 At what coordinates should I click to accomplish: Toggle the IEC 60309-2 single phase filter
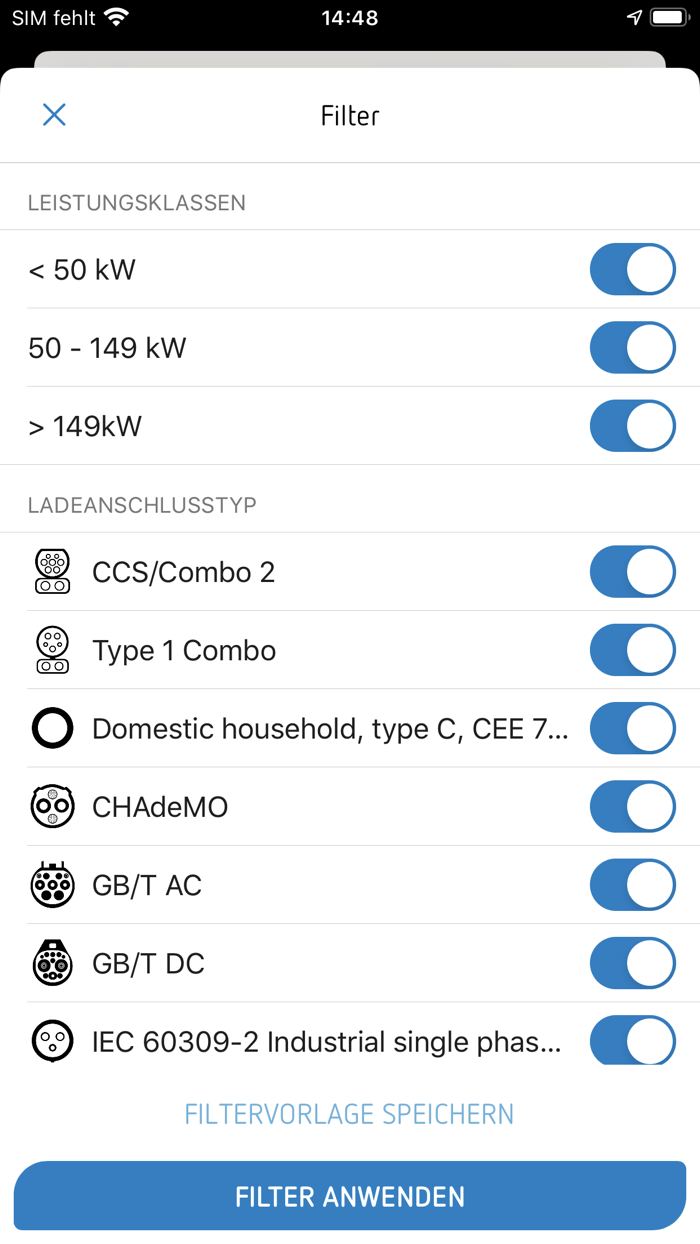click(632, 1041)
